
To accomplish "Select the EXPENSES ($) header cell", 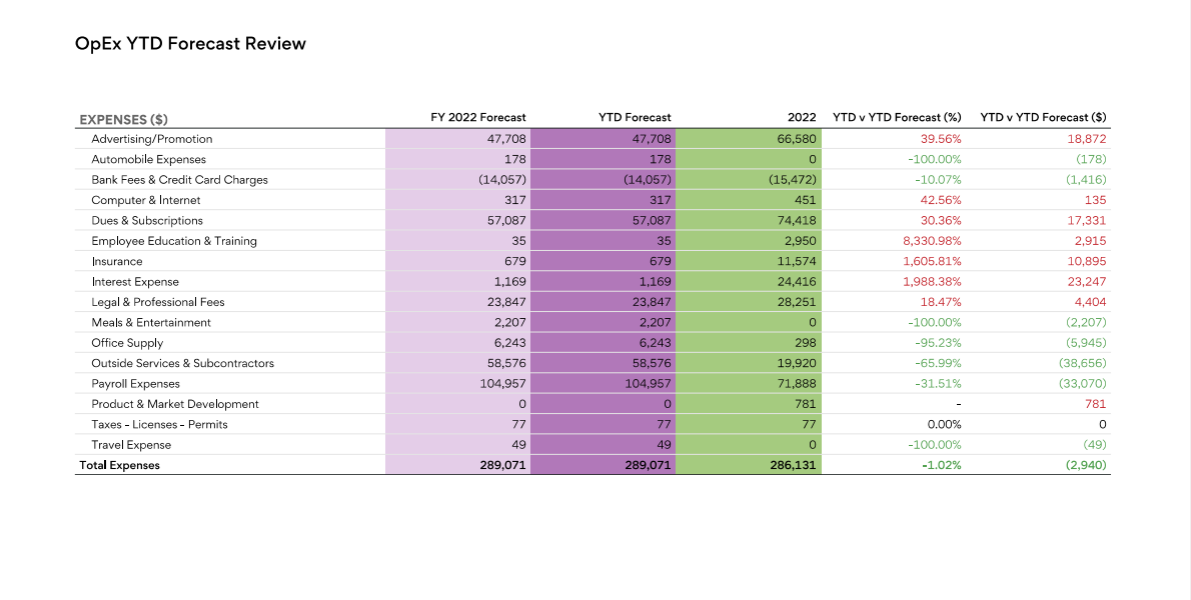I will coord(123,119).
